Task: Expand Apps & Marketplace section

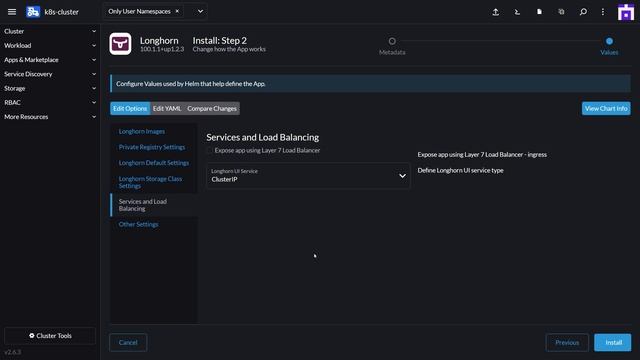Action: pyautogui.click(x=50, y=60)
